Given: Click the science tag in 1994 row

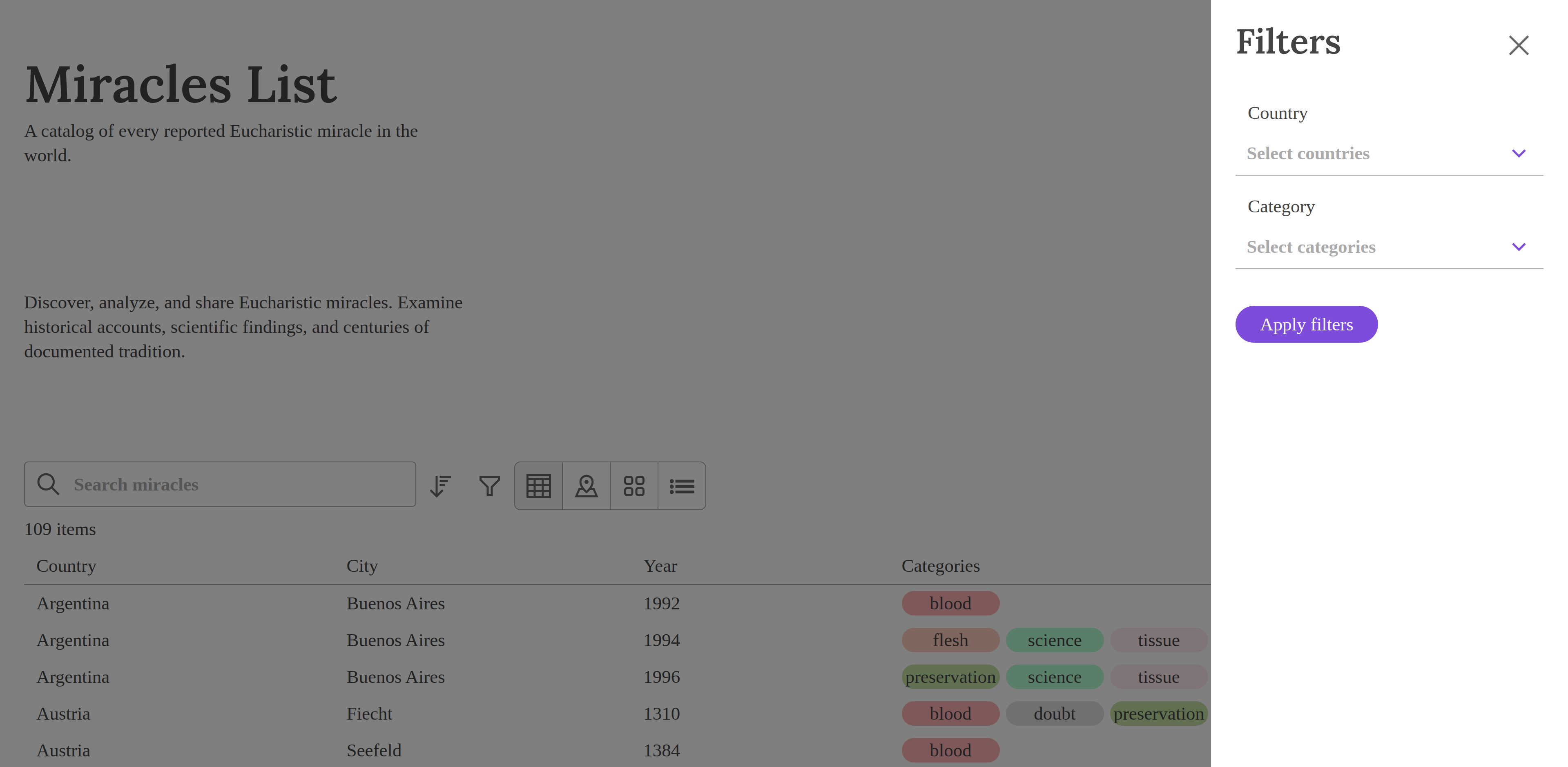Looking at the screenshot, I should point(1054,640).
